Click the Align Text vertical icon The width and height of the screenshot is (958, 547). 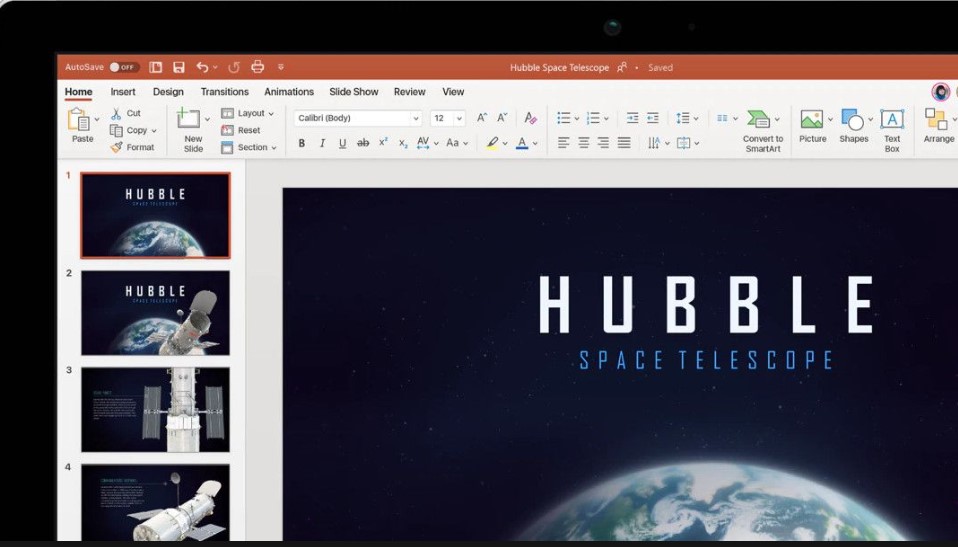[683, 143]
